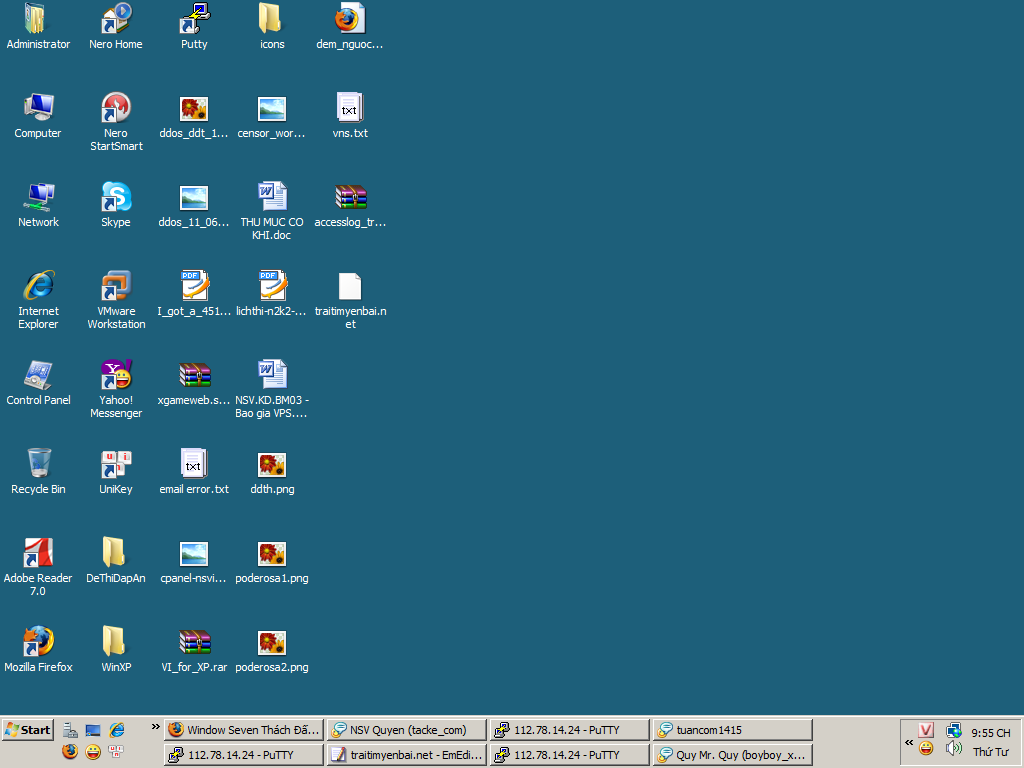Select the Yahoo! Messenger desktop icon
Screen dimensions: 1024x768
point(116,376)
